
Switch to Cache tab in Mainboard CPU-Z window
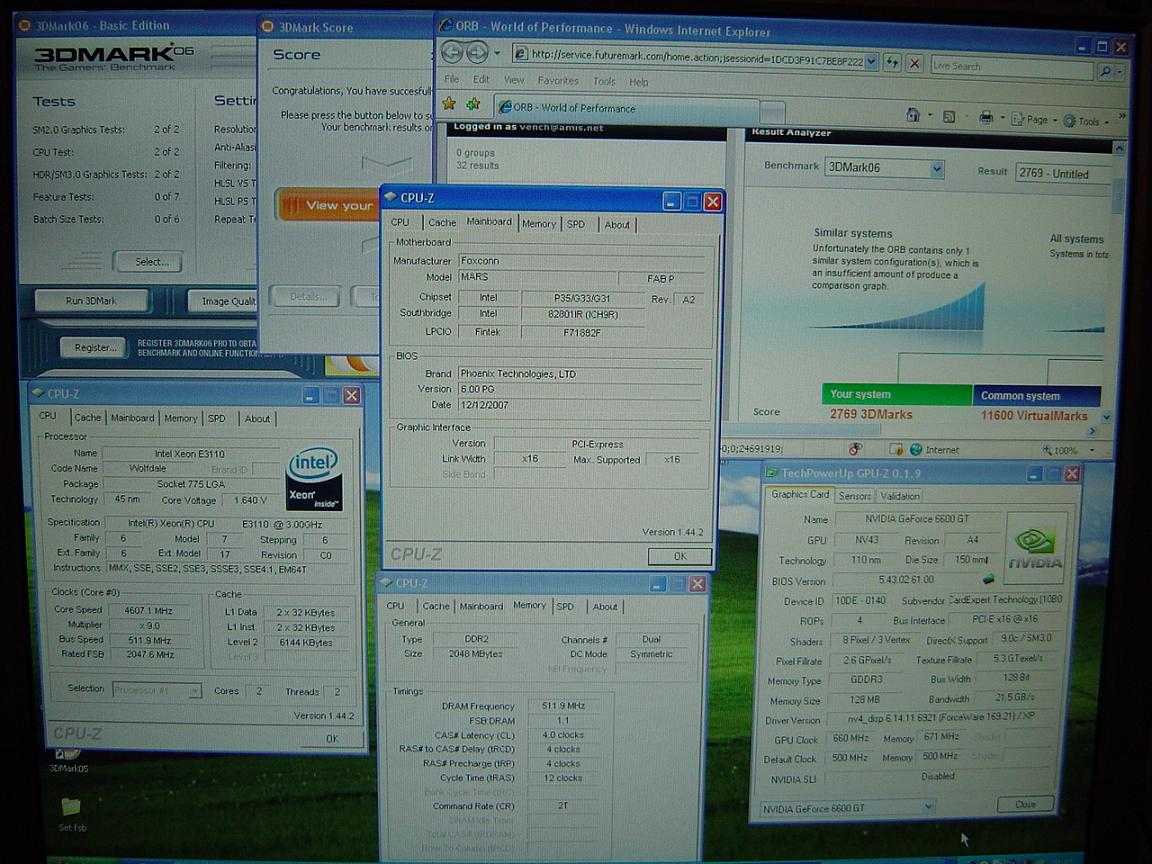(x=442, y=223)
